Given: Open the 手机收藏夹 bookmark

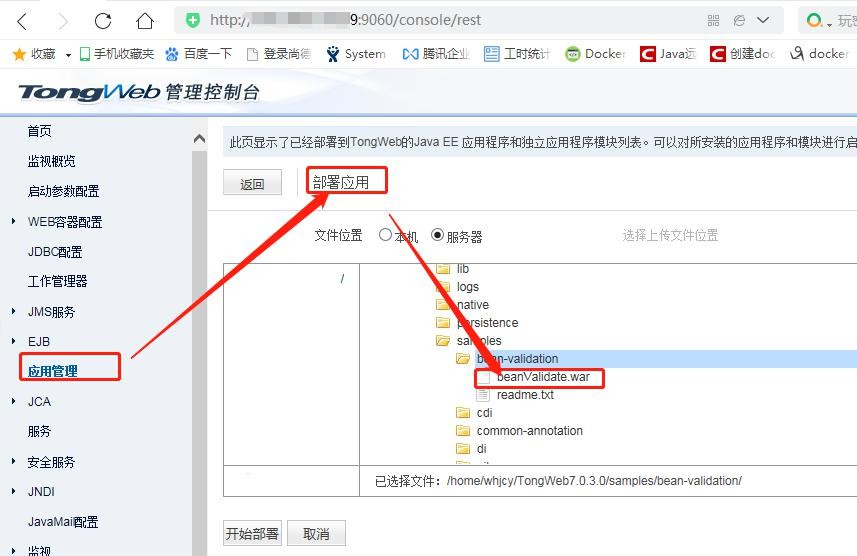Looking at the screenshot, I should (x=117, y=54).
